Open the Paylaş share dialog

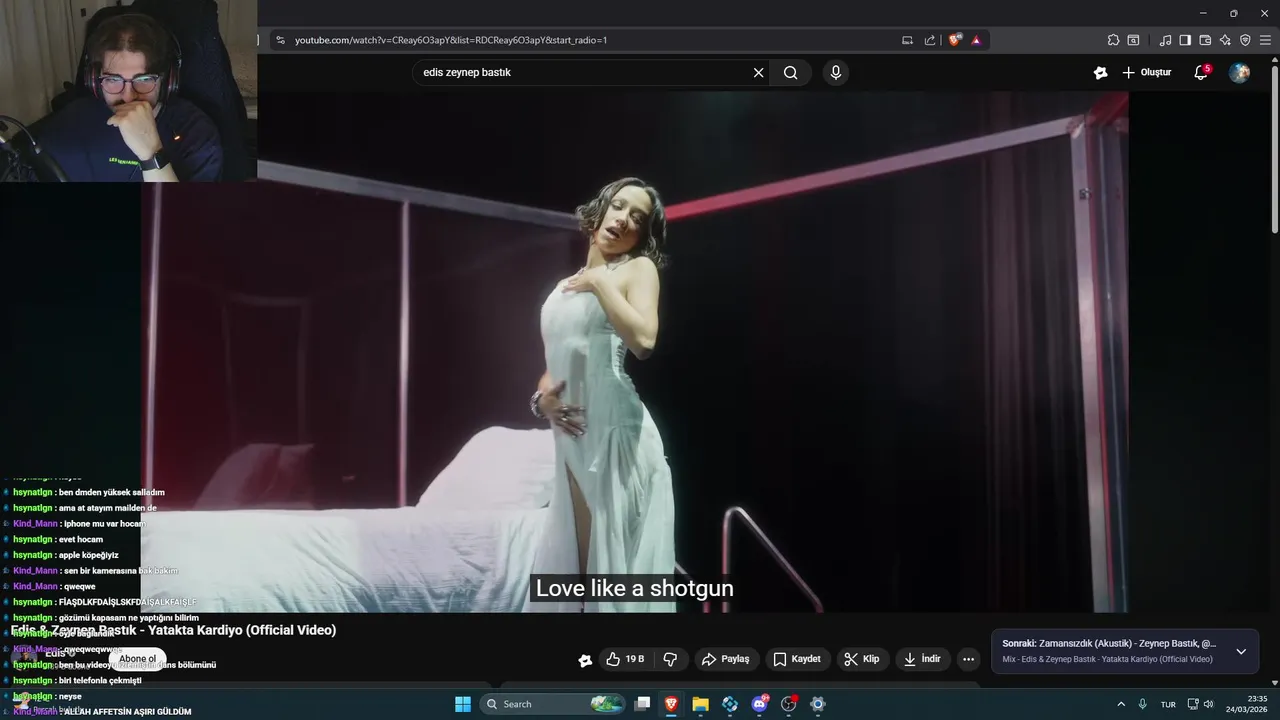(x=726, y=659)
